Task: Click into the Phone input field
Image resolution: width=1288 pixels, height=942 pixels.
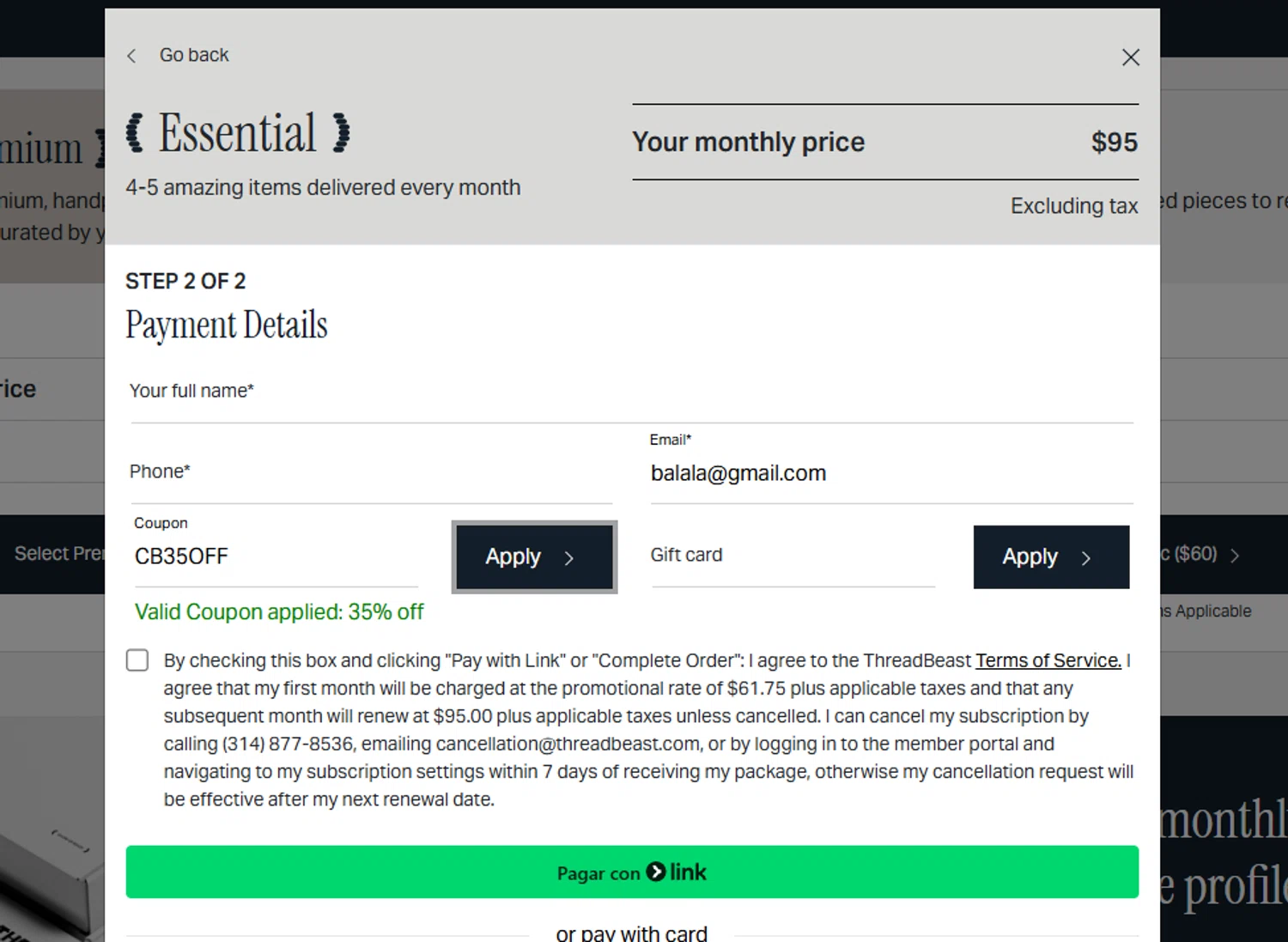Action: click(371, 479)
